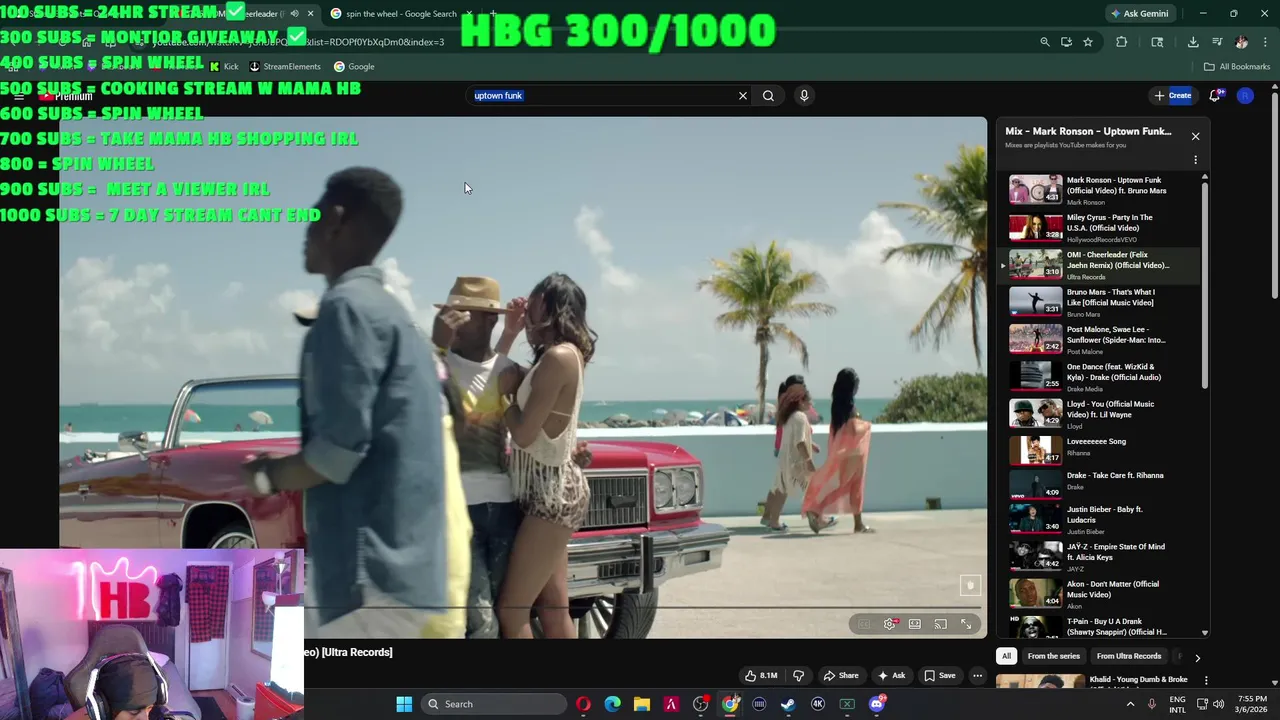Open the Kick bookmark
This screenshot has height=720, width=1280.
pyautogui.click(x=224, y=67)
